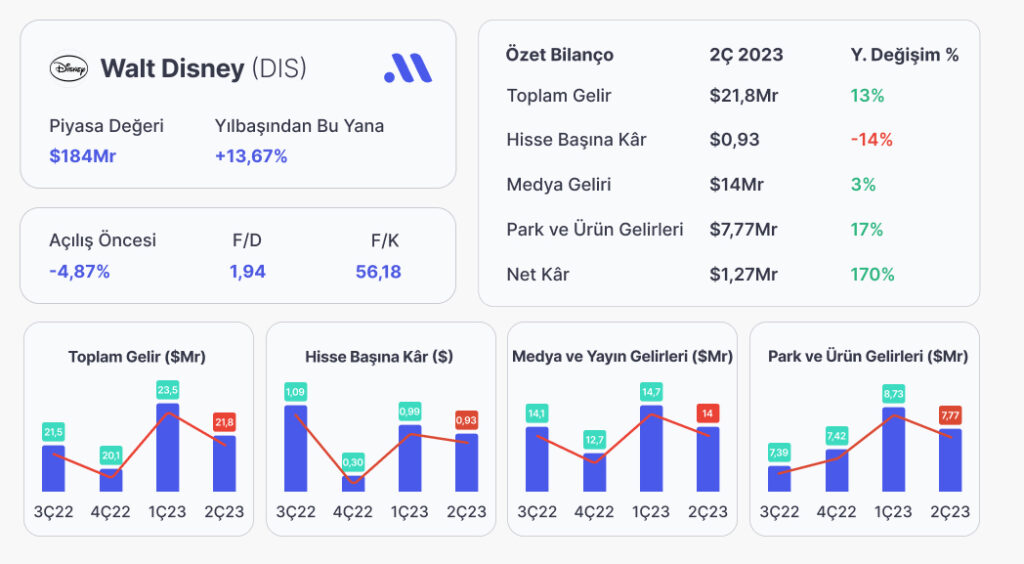Click the Disney logo icon

point(69,68)
